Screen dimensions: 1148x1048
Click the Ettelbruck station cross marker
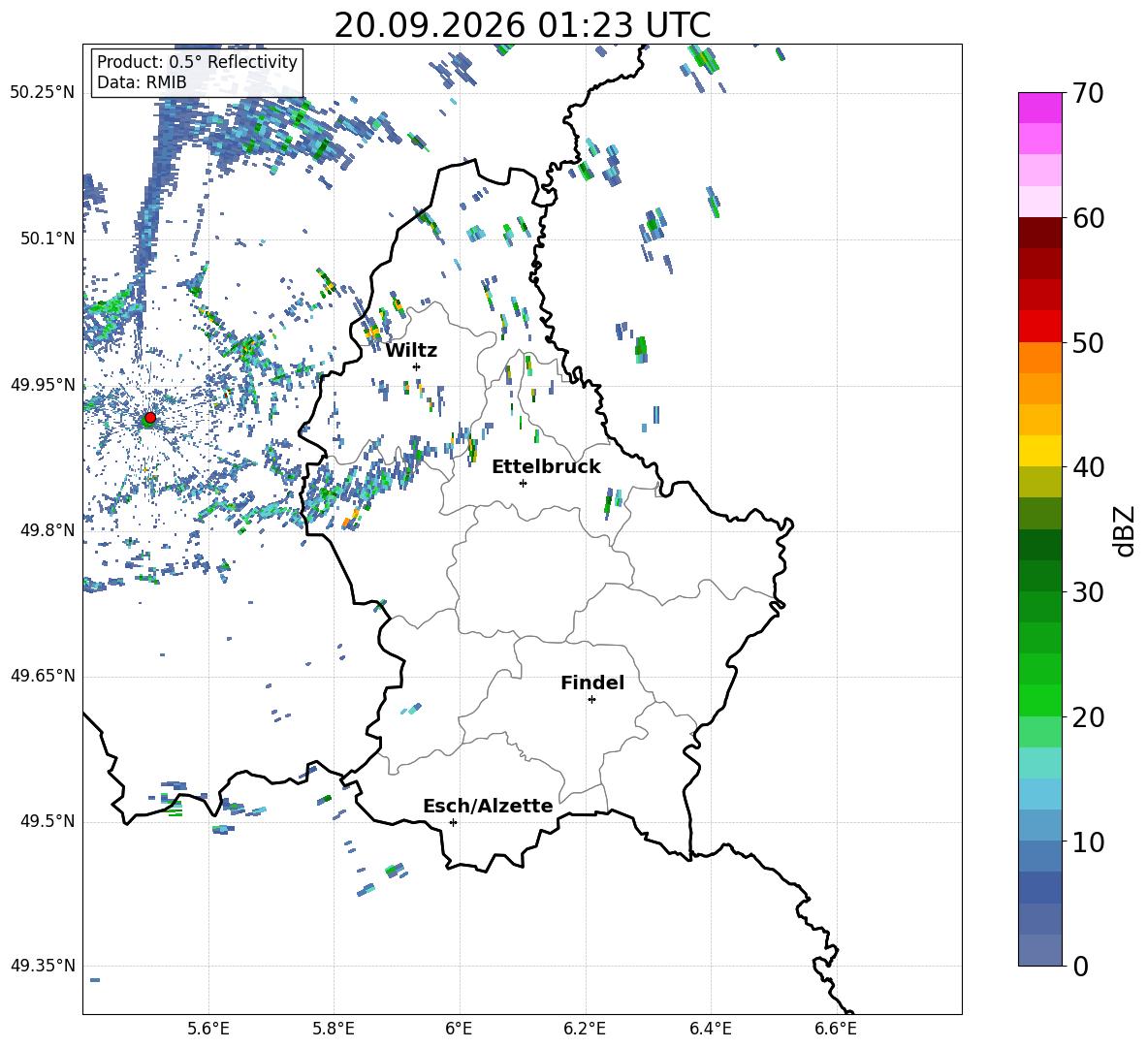pos(523,483)
